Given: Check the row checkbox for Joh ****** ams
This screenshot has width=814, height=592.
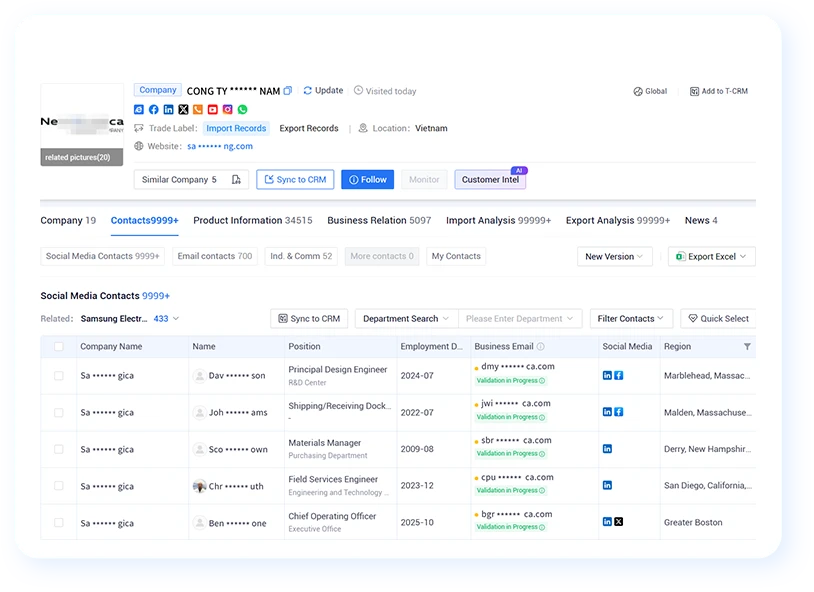Looking at the screenshot, I should tap(59, 412).
